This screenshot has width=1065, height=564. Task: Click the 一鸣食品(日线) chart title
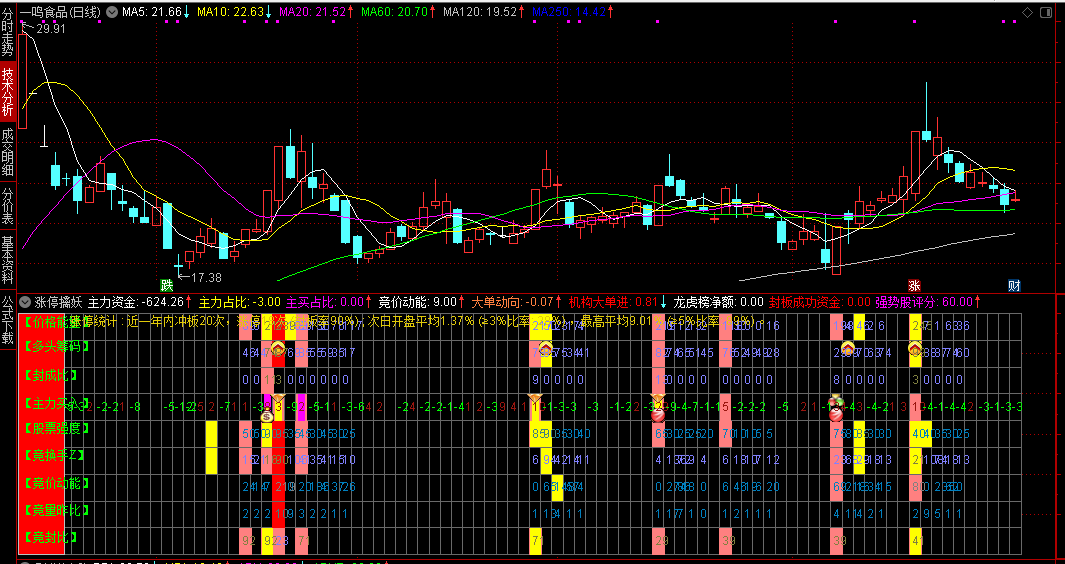click(x=60, y=12)
